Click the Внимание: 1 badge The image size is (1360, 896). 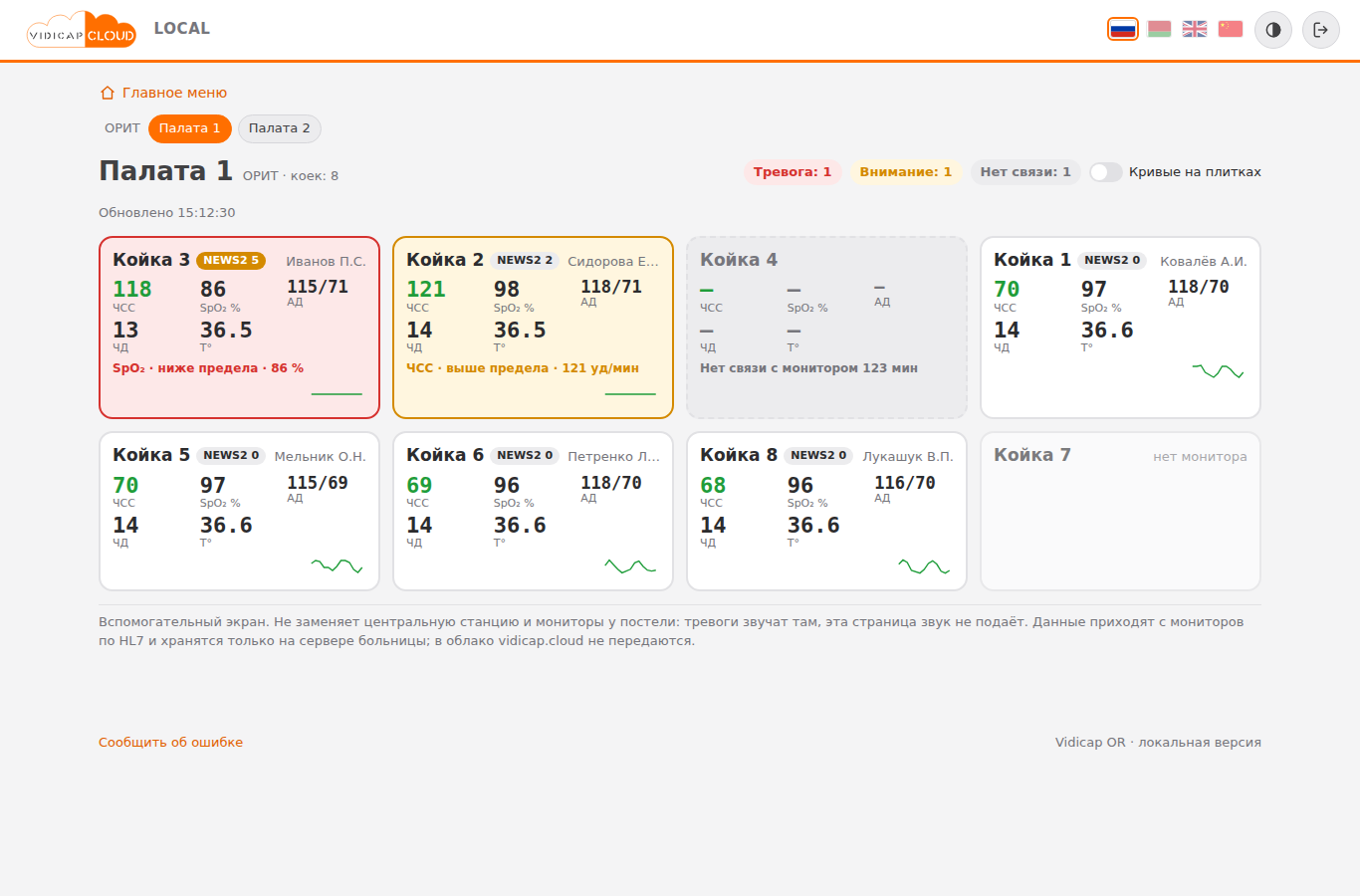906,172
